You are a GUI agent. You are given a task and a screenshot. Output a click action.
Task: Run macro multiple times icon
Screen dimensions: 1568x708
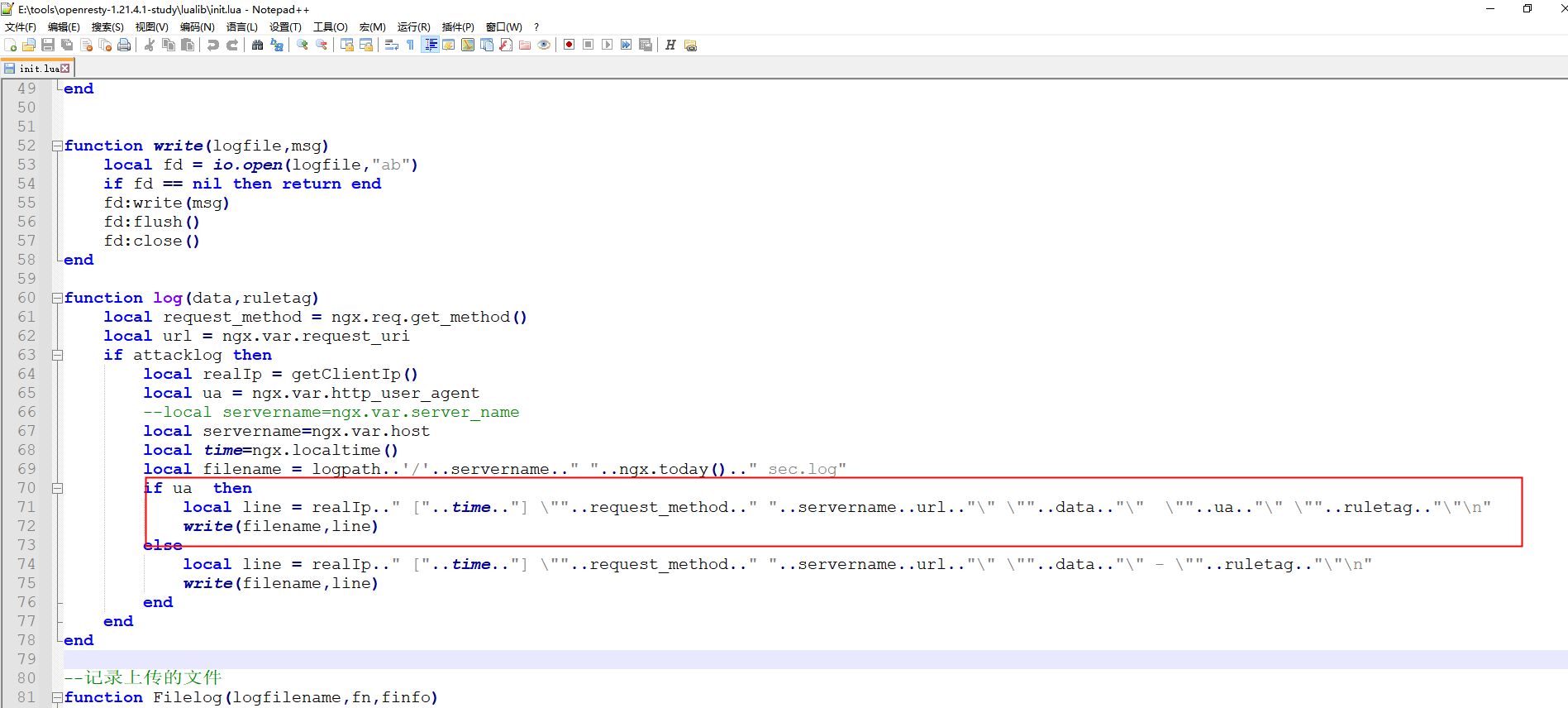coord(627,45)
